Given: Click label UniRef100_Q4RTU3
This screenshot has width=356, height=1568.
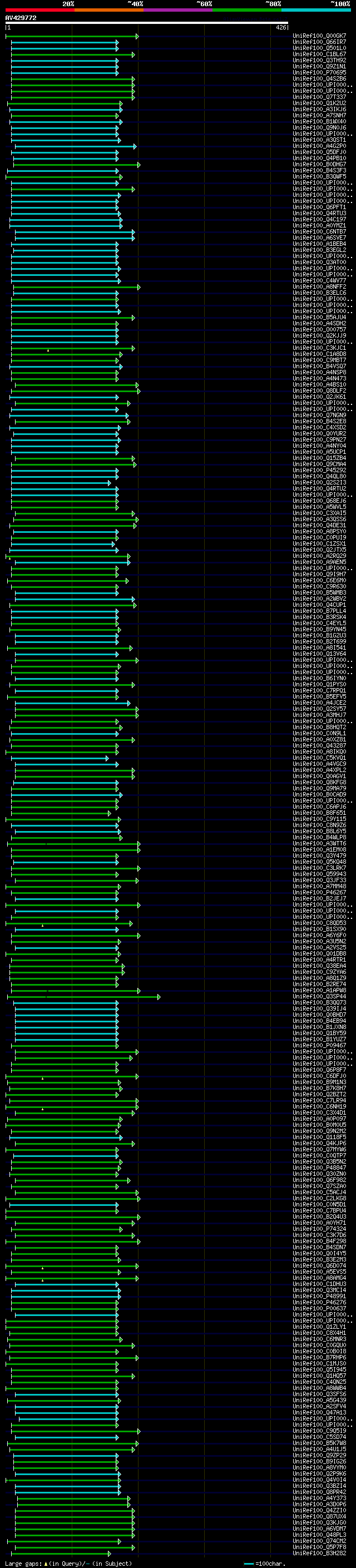Looking at the screenshot, I should click(319, 214).
